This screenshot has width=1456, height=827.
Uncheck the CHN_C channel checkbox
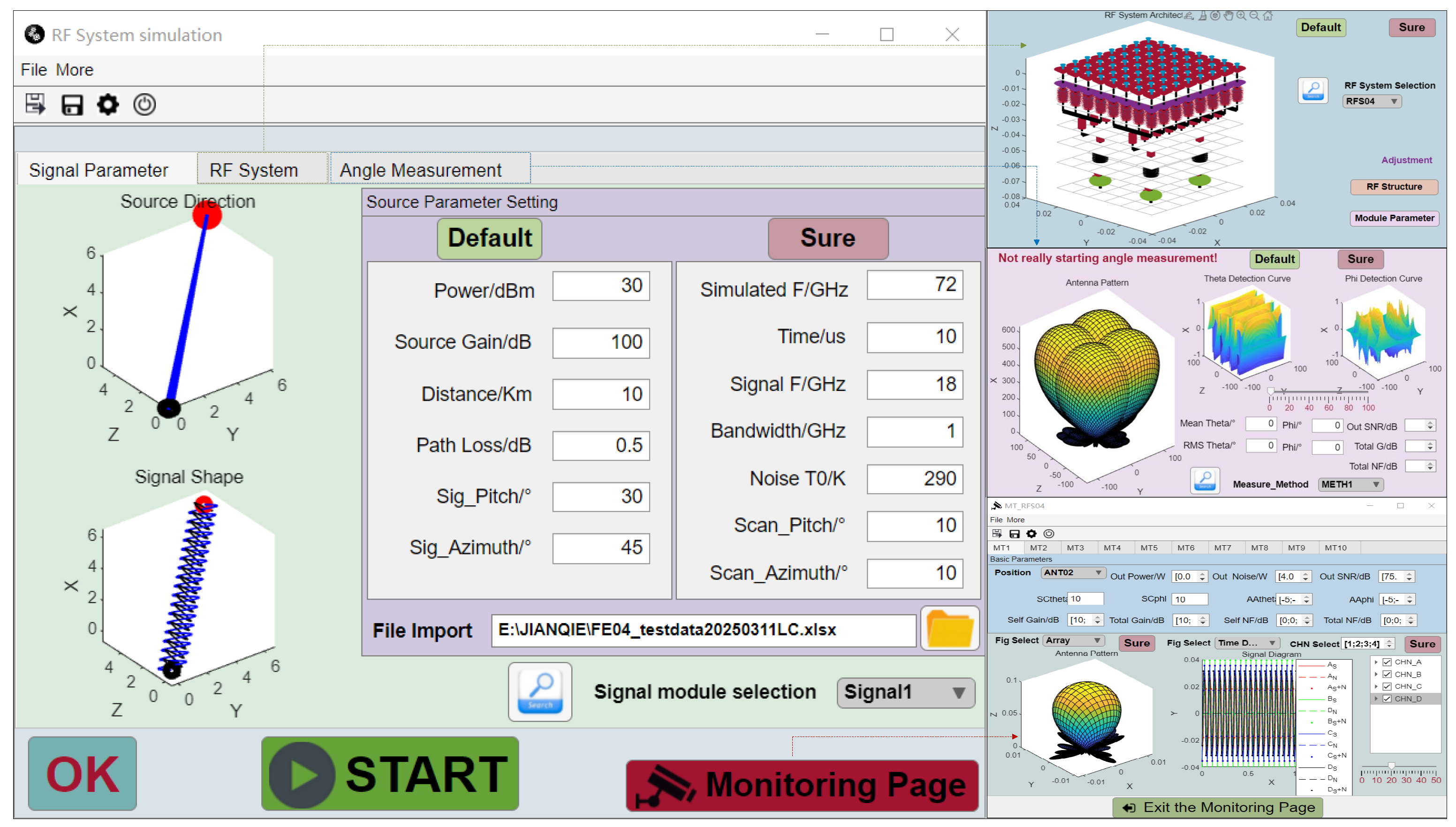pyautogui.click(x=1387, y=686)
